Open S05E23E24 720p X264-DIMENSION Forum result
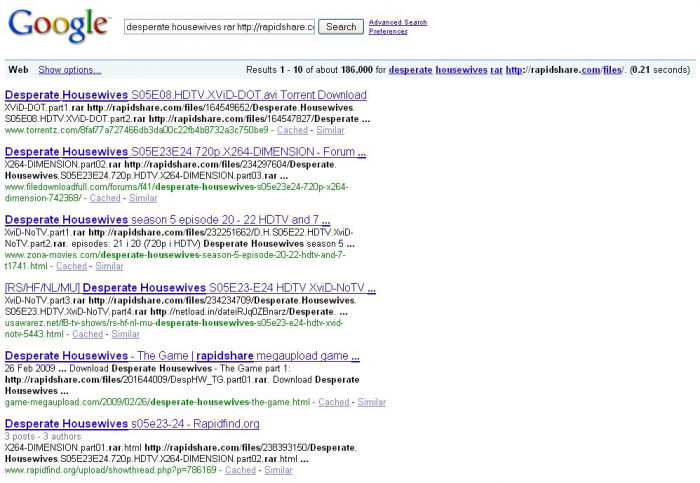Viewport: 700px width, 483px height. coord(185,152)
